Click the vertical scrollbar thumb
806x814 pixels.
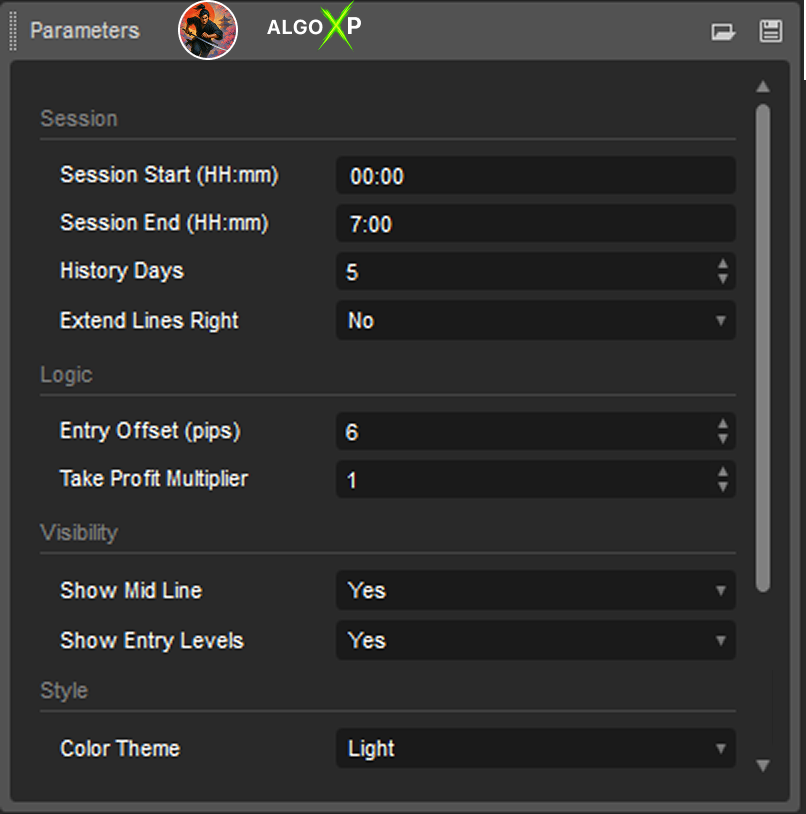763,345
